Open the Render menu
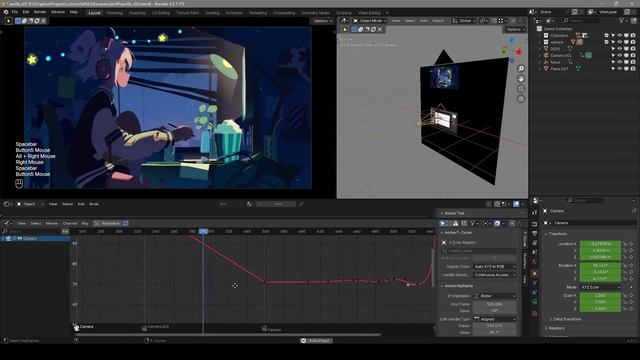640x360 pixels. coord(40,12)
